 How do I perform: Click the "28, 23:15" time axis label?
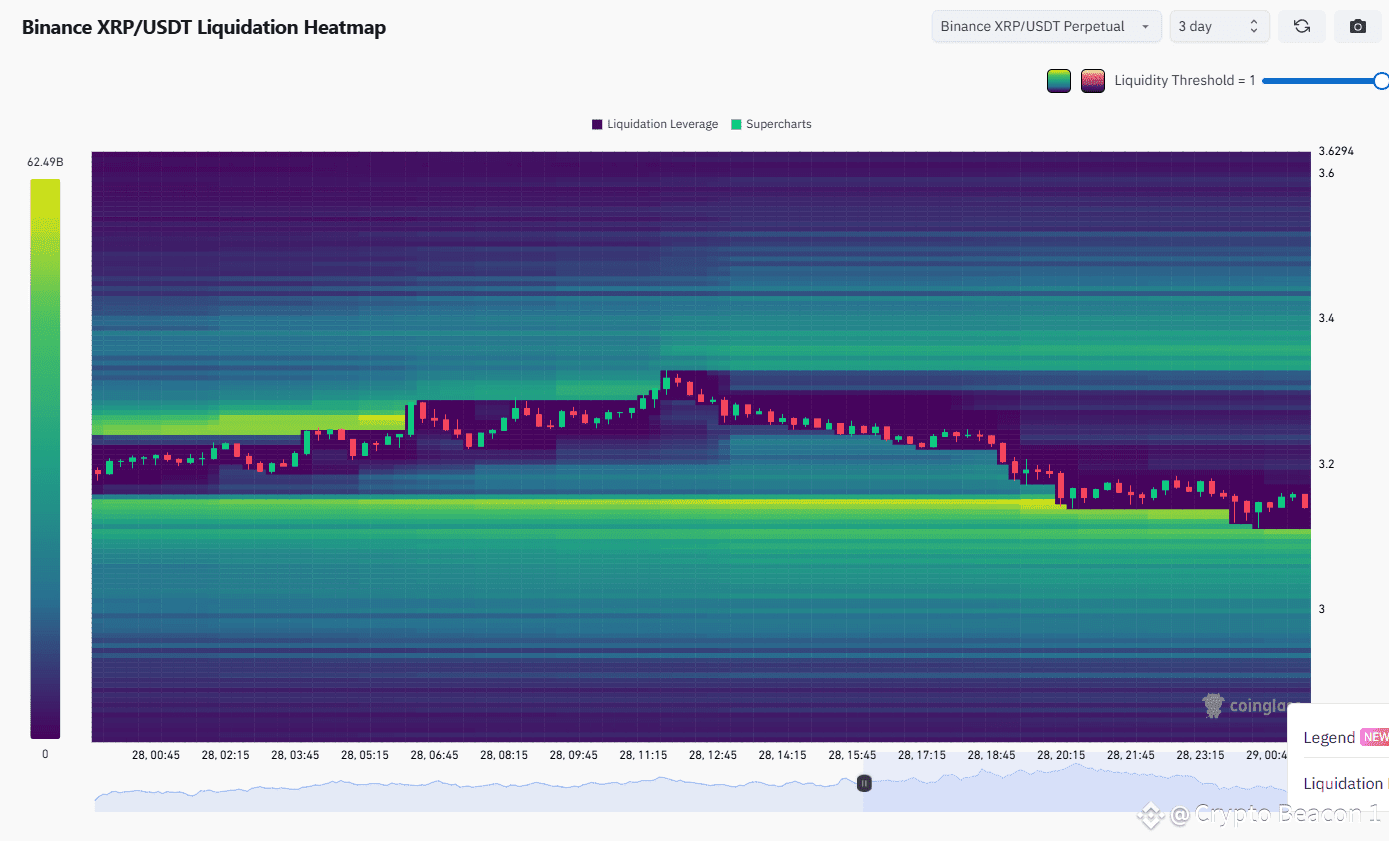[1200, 755]
